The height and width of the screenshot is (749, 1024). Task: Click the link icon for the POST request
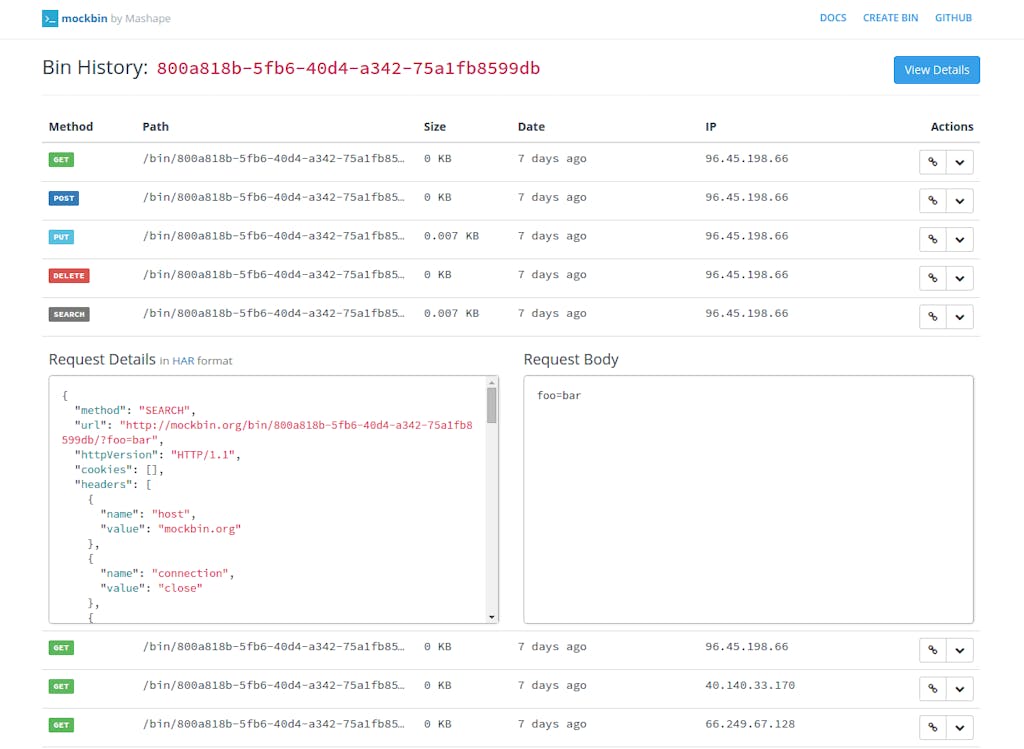932,201
